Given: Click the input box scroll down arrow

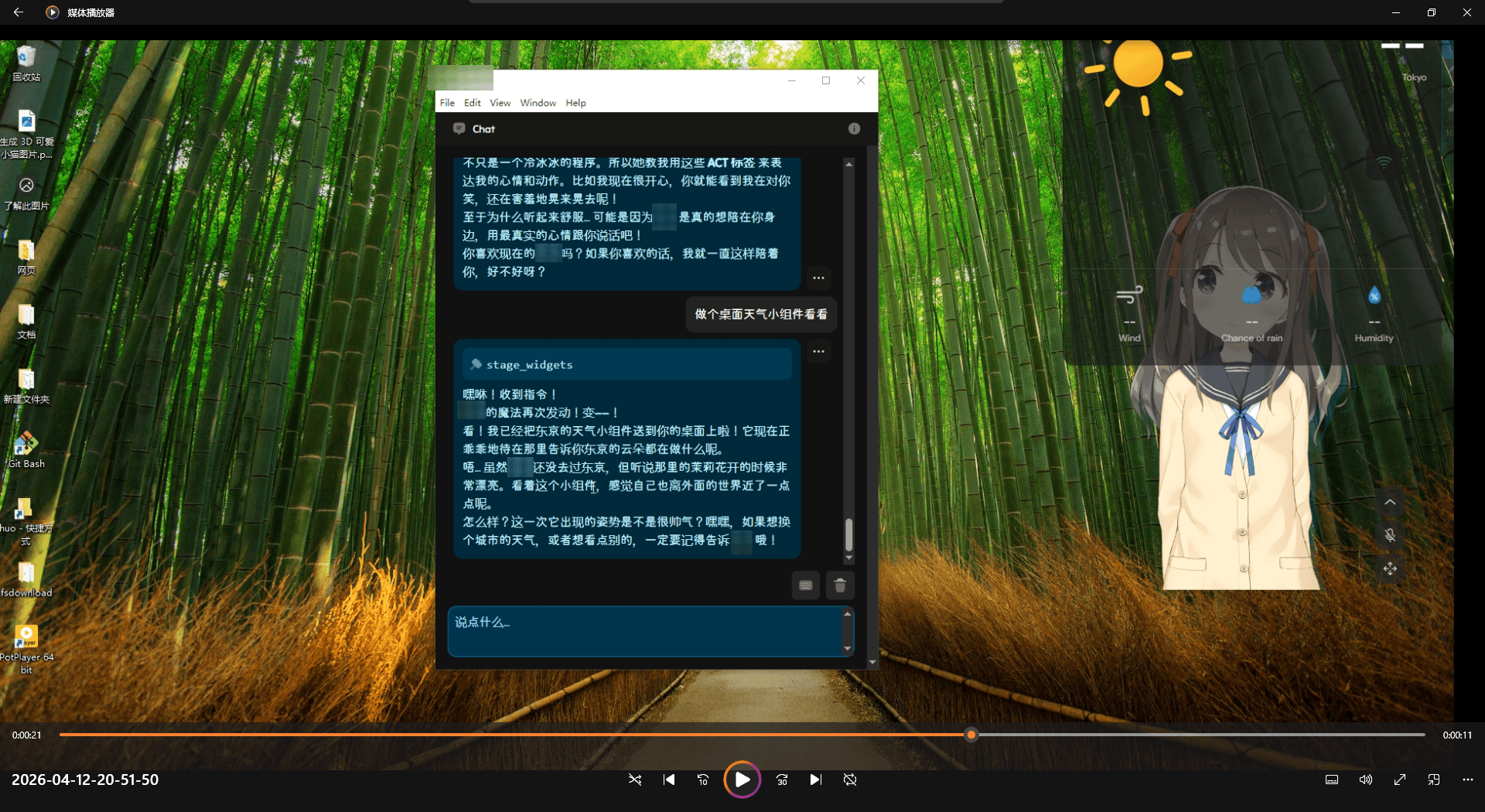Looking at the screenshot, I should pyautogui.click(x=847, y=648).
